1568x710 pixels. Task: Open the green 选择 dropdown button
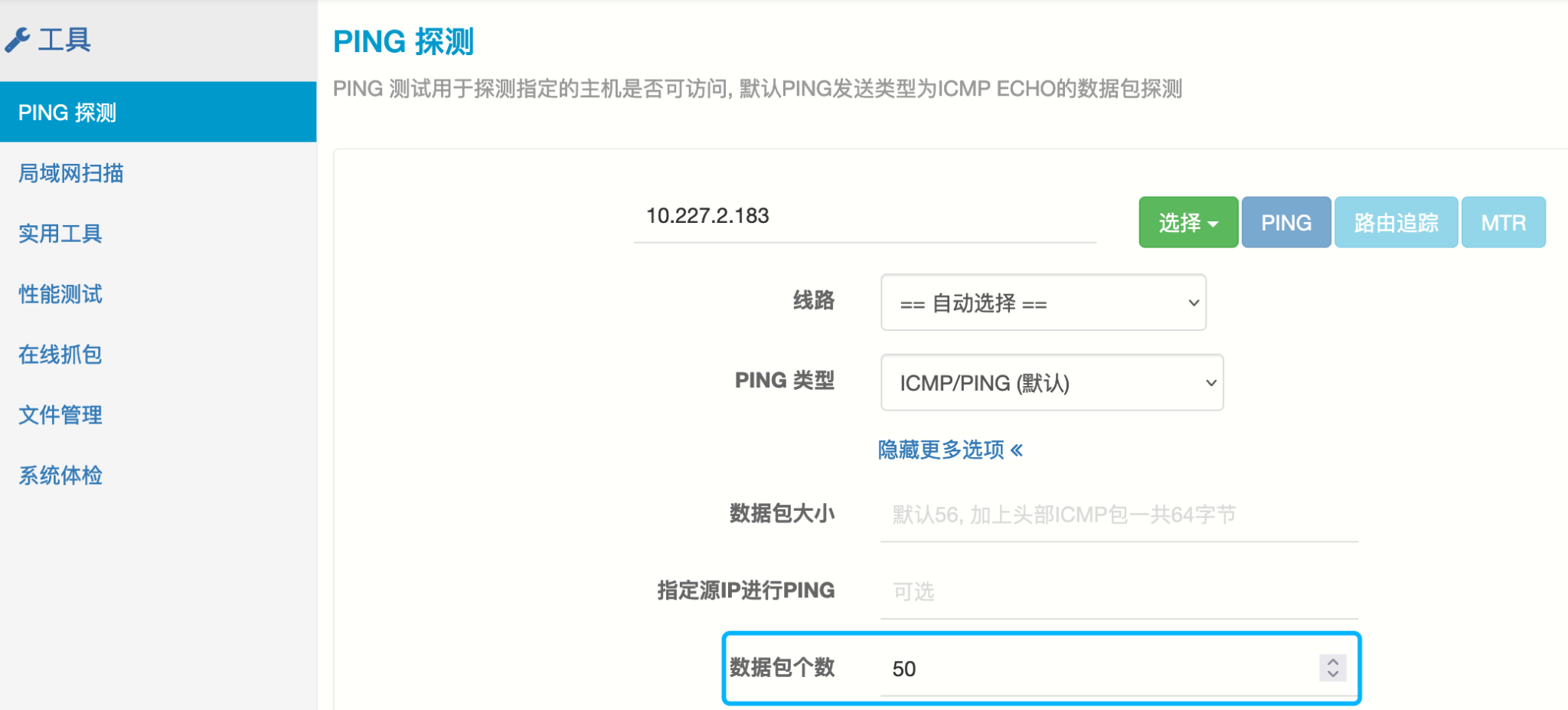point(1187,223)
